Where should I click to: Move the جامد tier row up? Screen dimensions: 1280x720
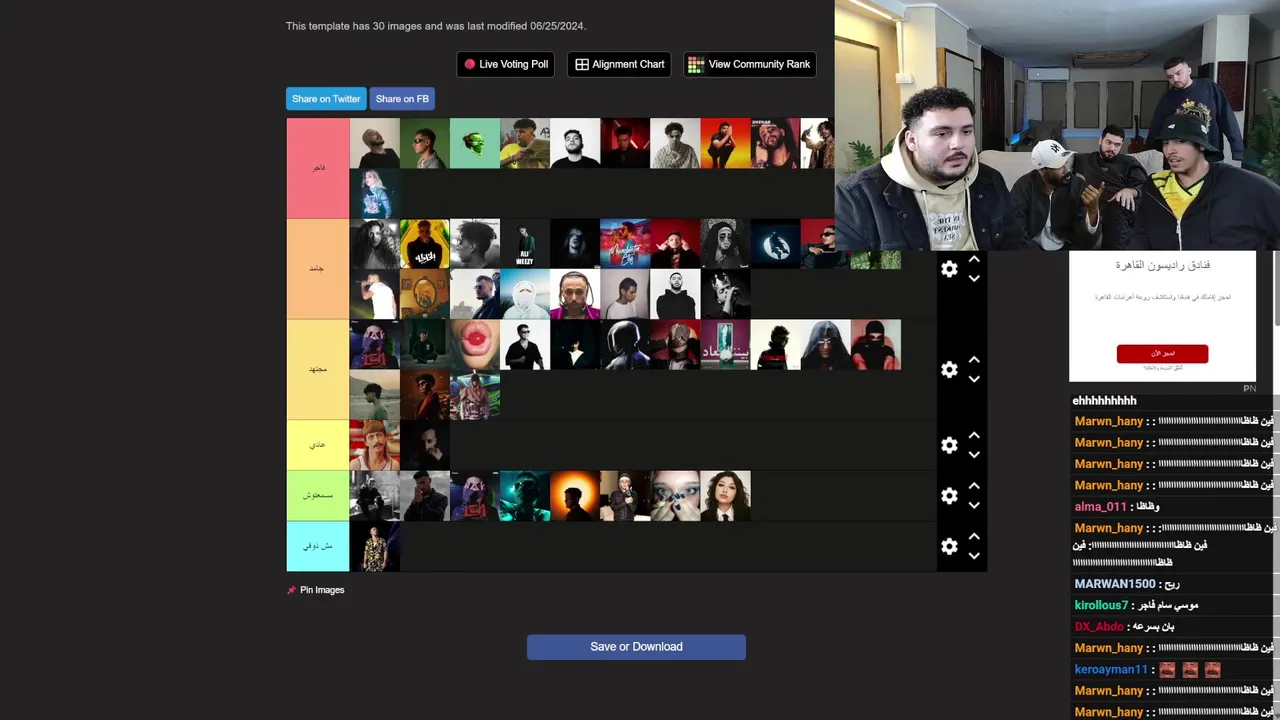tap(974, 260)
